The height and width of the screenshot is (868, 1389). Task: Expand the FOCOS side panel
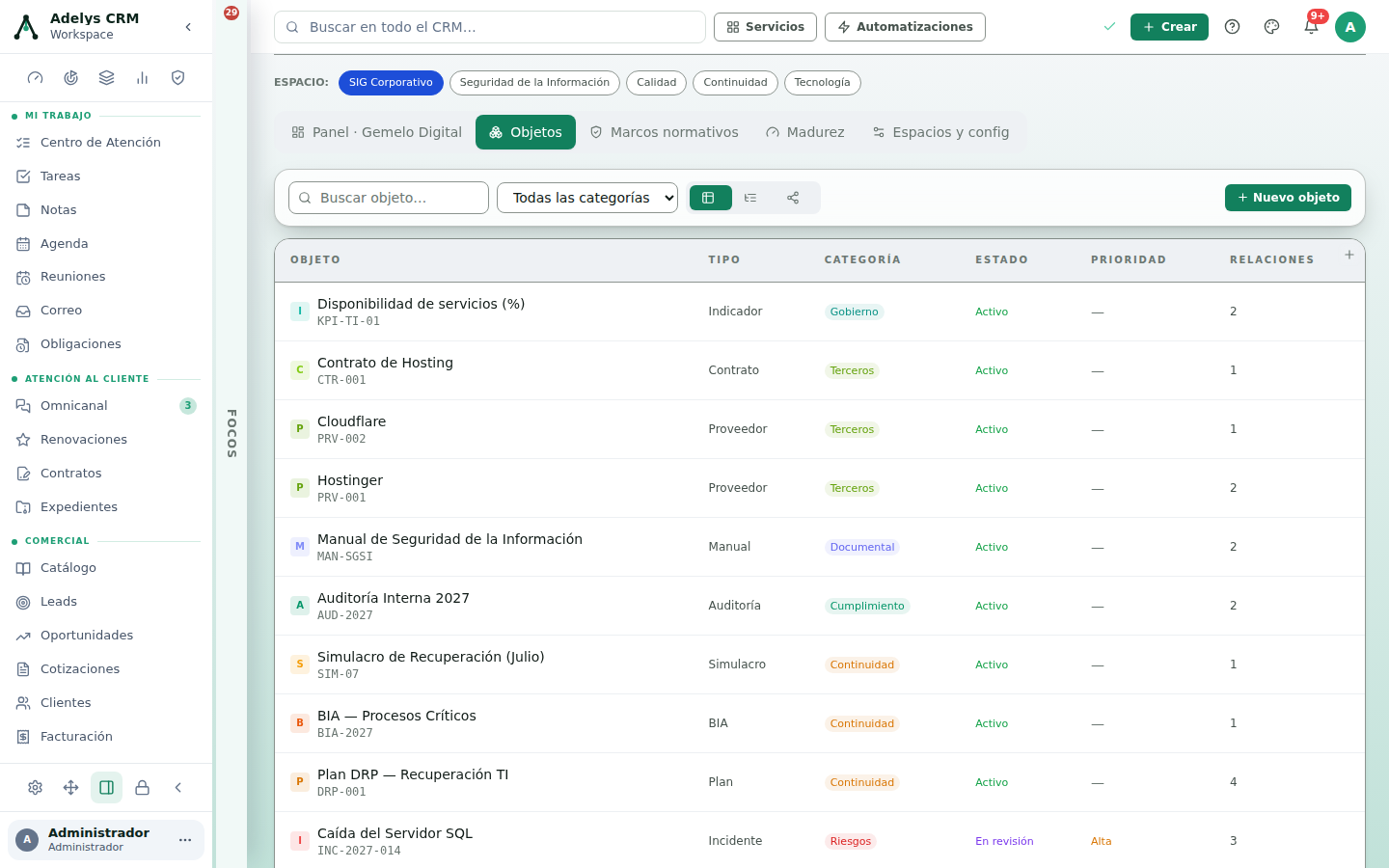pos(231,434)
